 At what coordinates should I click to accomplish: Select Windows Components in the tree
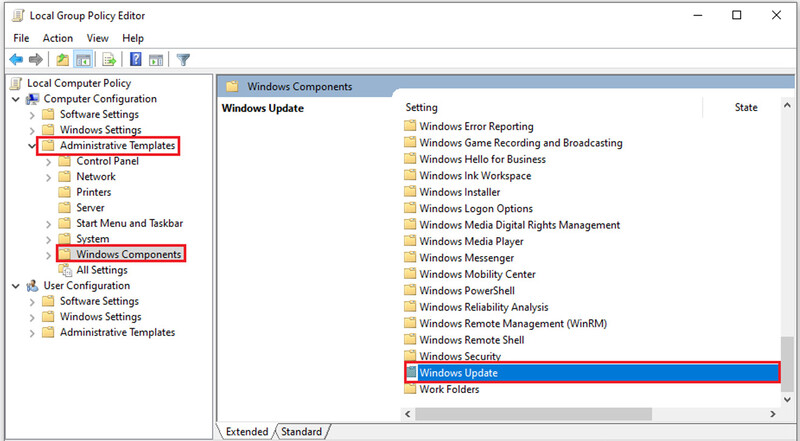[129, 254]
